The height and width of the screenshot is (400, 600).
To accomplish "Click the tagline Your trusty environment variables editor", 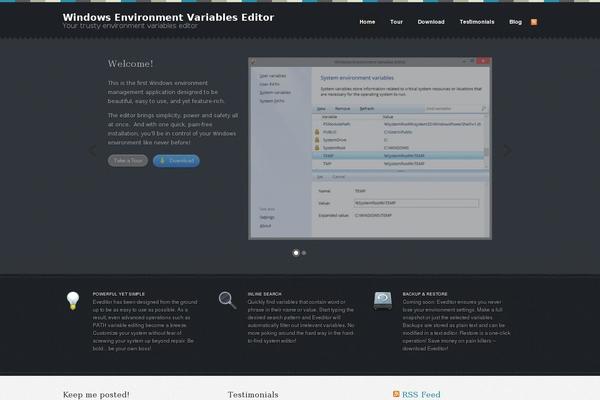I will pyautogui.click(x=130, y=26).
